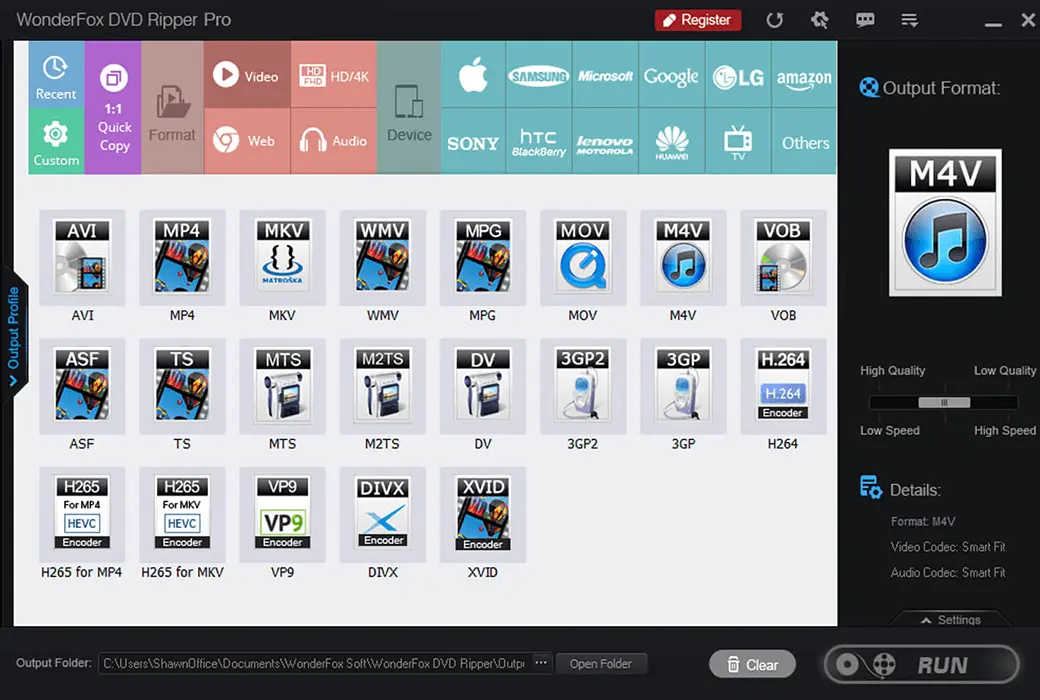Select the M2TS format
Viewport: 1040px width, 700px height.
click(383, 386)
